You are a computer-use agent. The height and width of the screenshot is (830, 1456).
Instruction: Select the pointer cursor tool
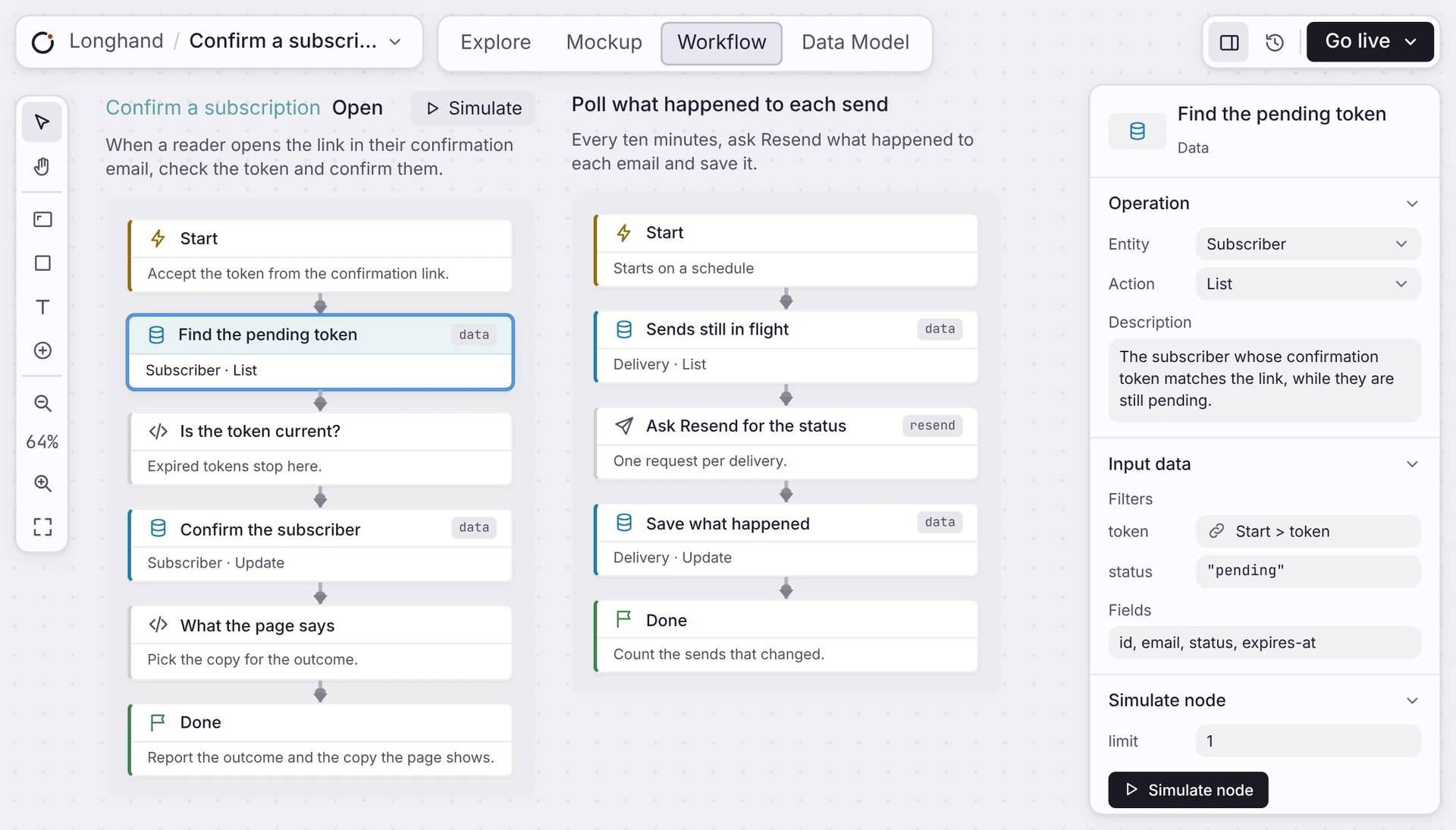(42, 122)
